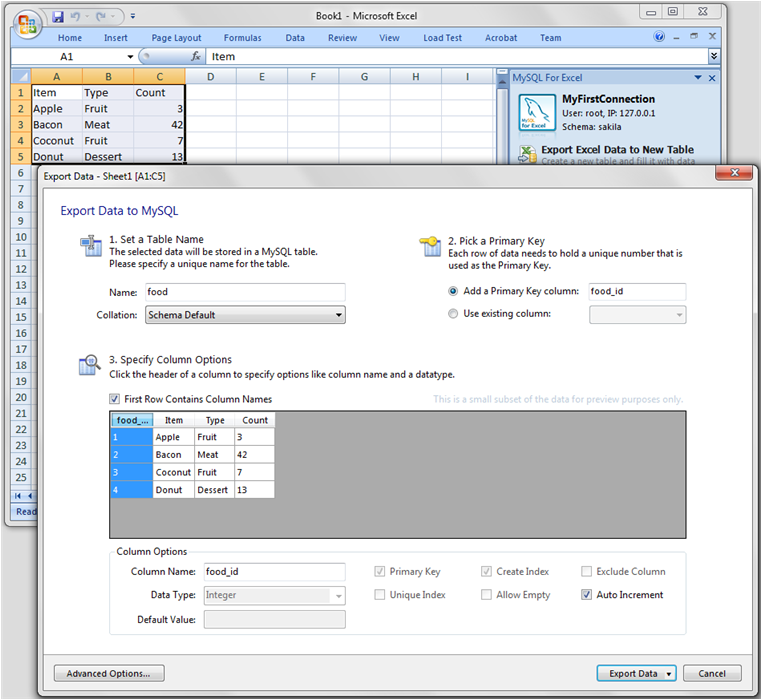Switch to the Formulas tab
The height and width of the screenshot is (700, 762).
point(242,38)
